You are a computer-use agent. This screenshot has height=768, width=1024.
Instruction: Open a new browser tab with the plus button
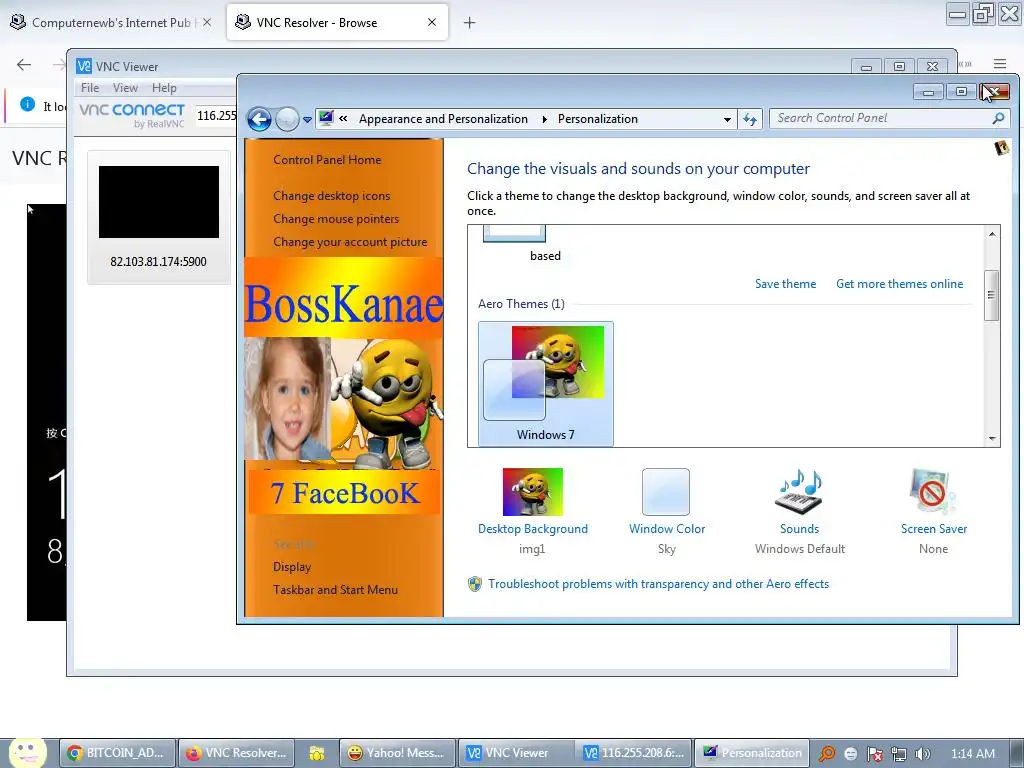coord(469,23)
